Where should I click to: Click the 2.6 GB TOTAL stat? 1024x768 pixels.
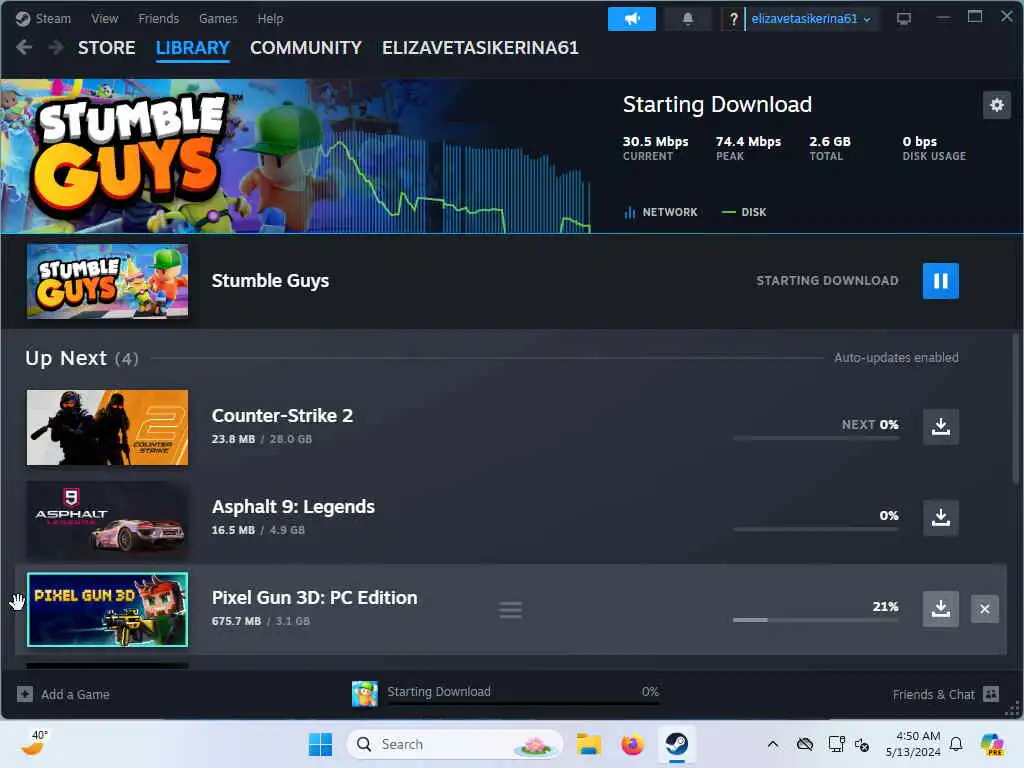point(829,148)
